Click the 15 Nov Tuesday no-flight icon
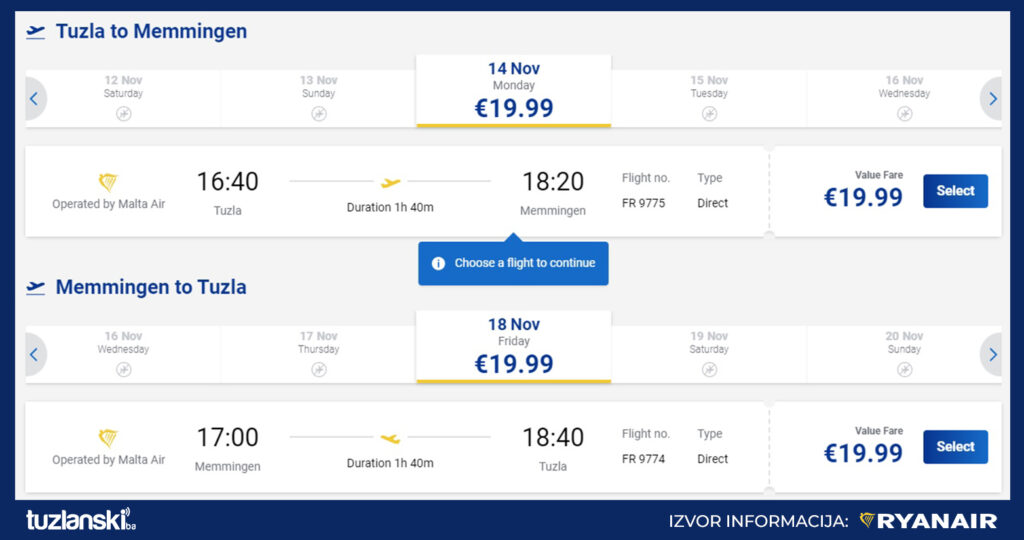 [x=709, y=114]
